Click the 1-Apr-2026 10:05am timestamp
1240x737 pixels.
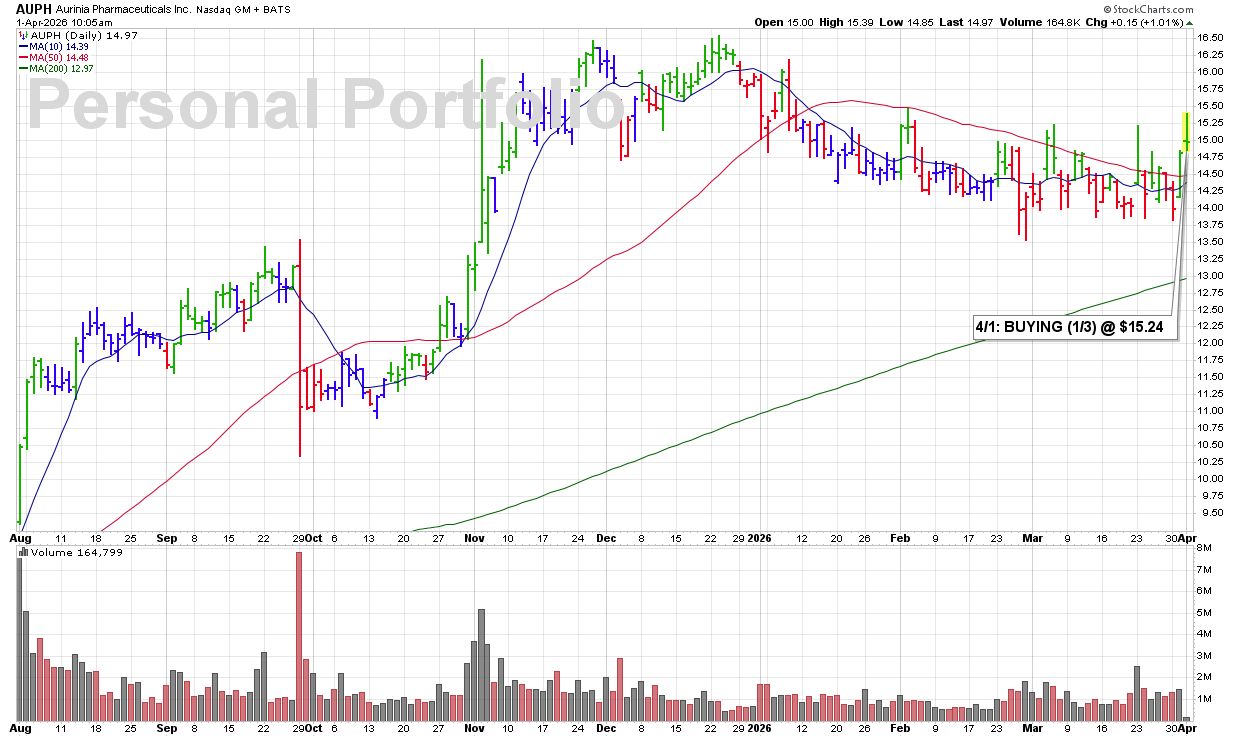(x=59, y=22)
